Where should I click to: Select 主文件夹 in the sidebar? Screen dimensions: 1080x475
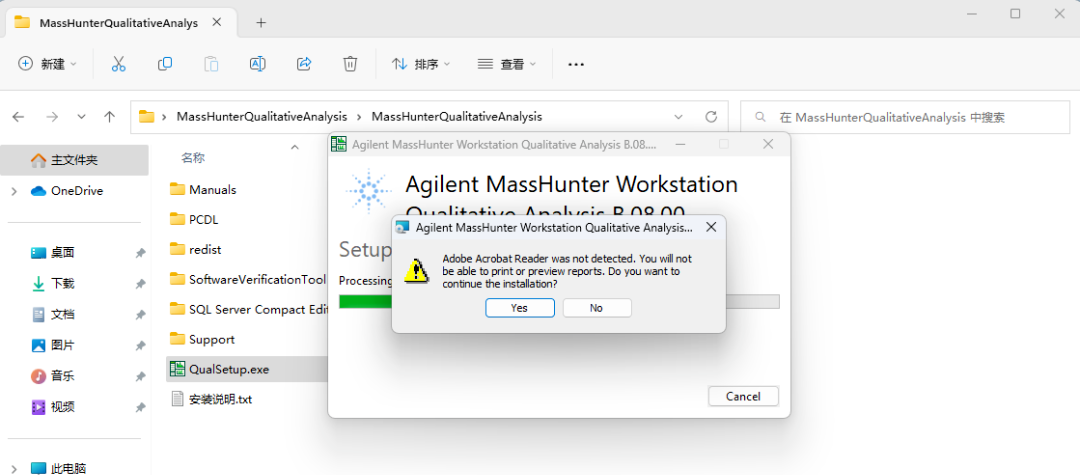(x=74, y=160)
